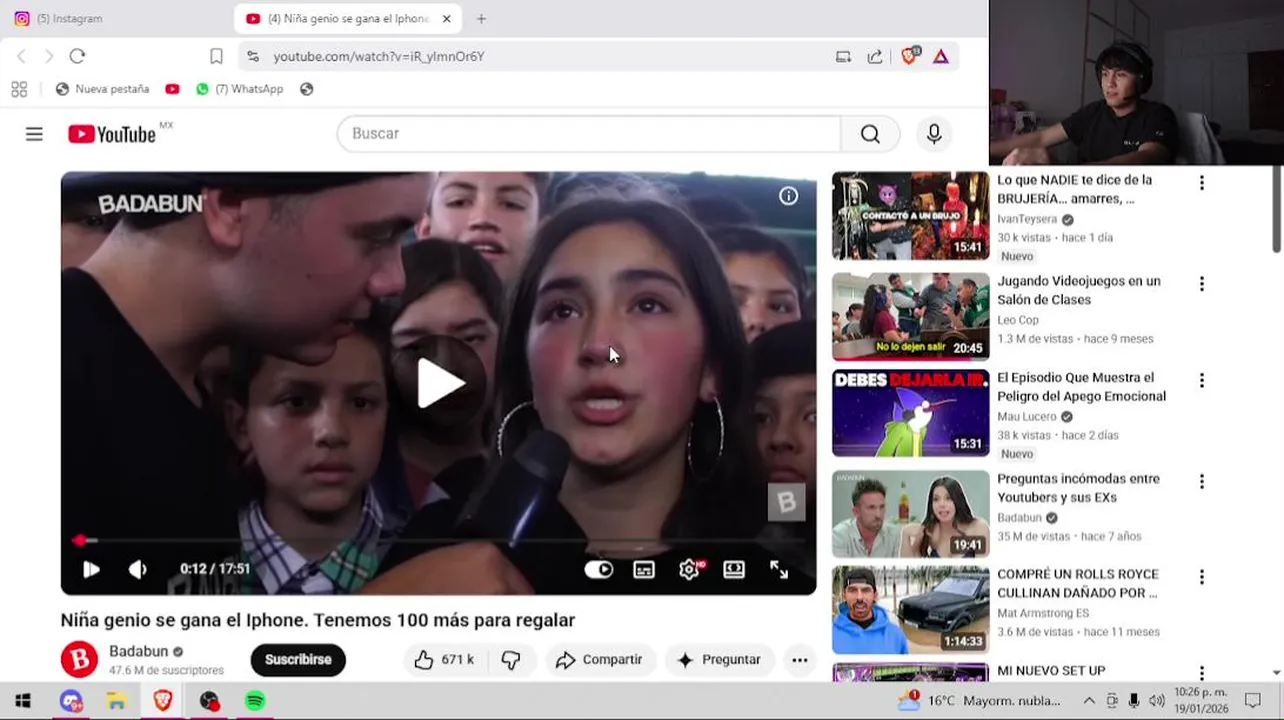Open options for MI NUEVO SET UP video
The width and height of the screenshot is (1284, 720).
point(1201,673)
